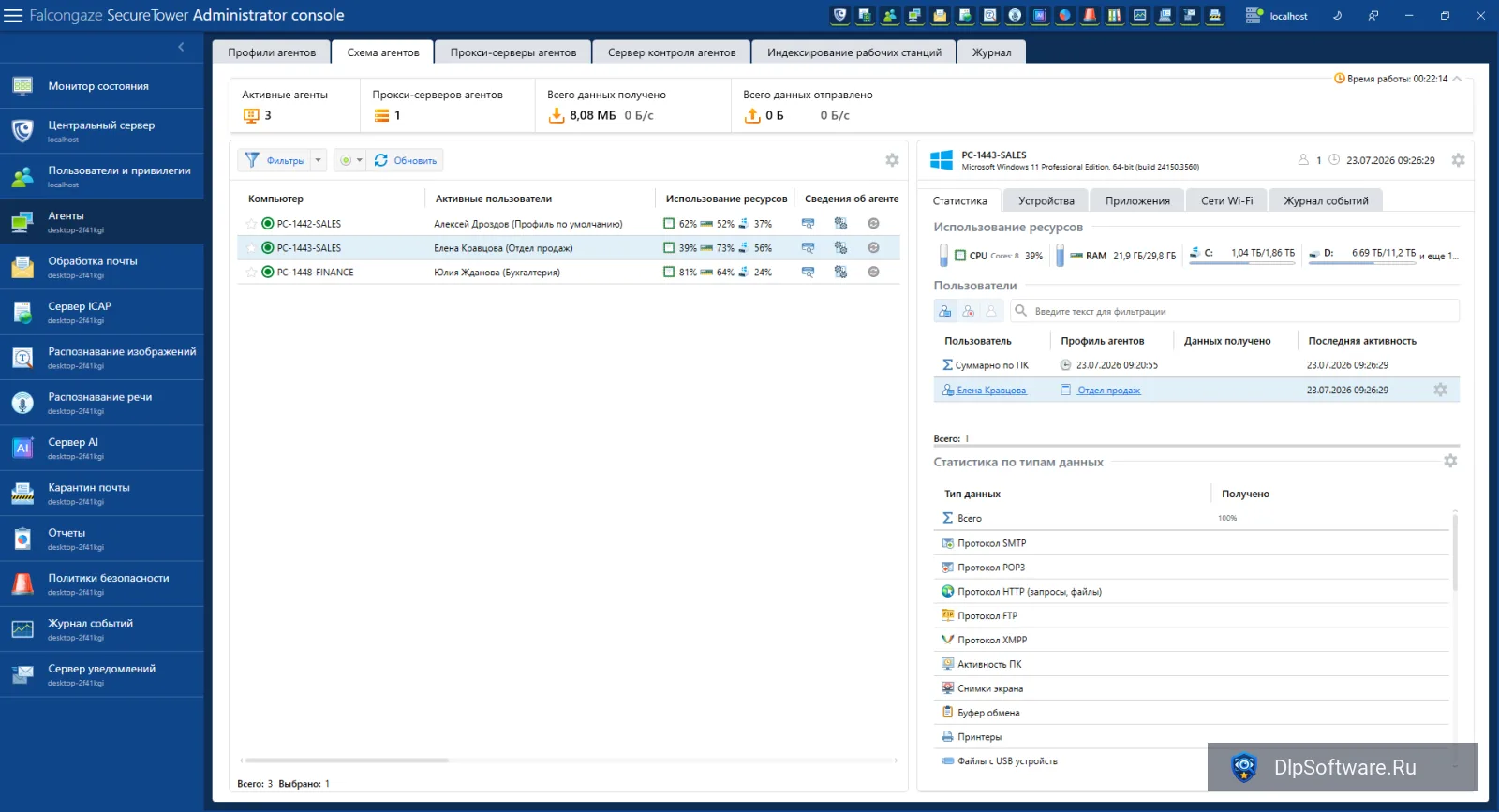Open Политики безопасности in the sidebar
Screen dimensions: 1499x812
[x=102, y=583]
